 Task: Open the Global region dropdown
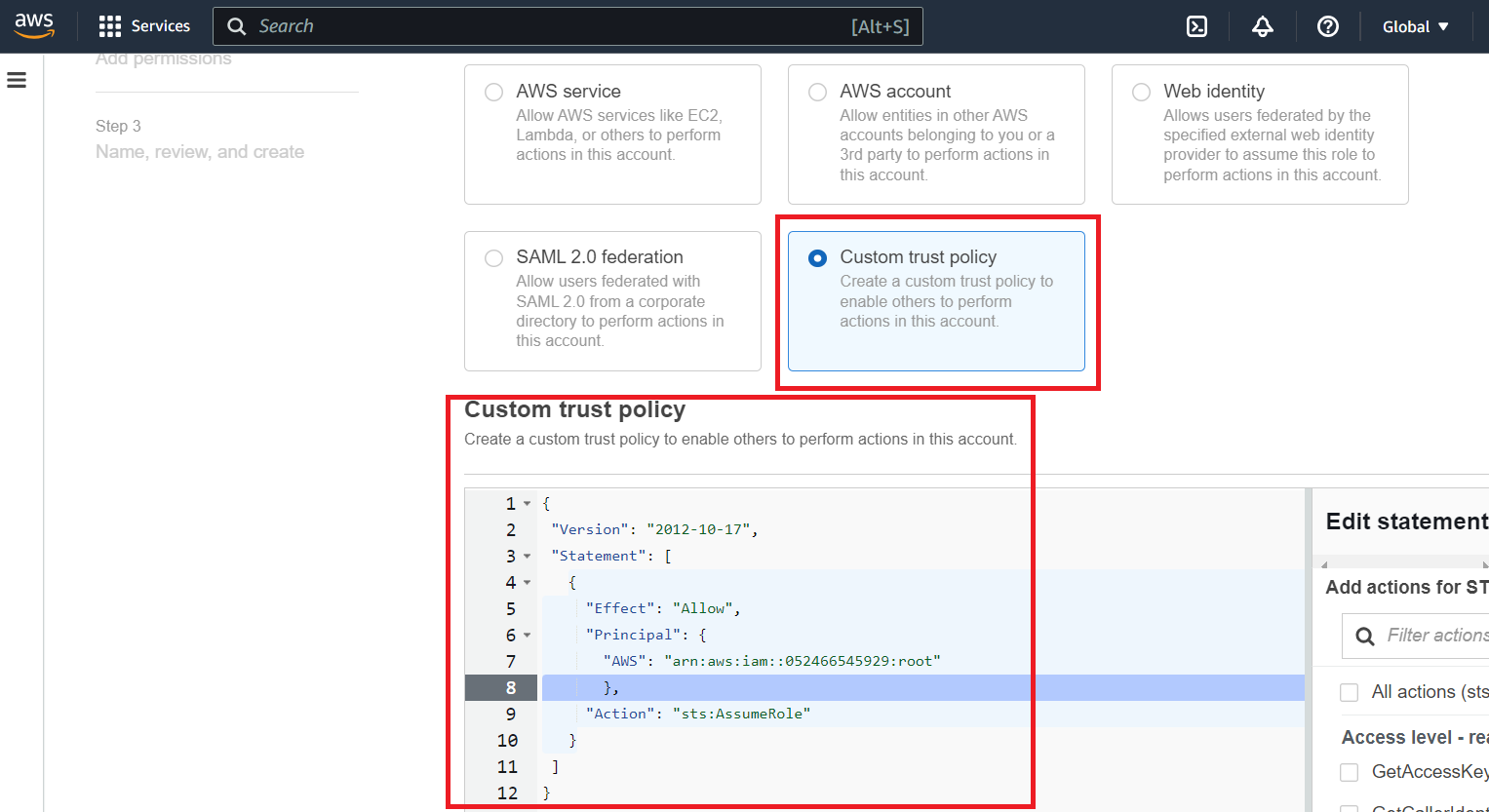(1416, 26)
